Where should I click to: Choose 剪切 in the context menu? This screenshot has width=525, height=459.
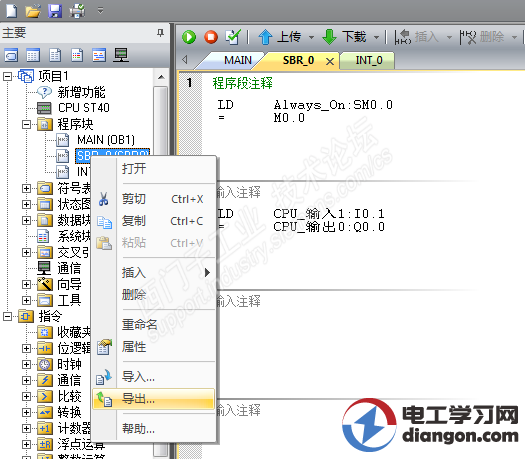pos(154,199)
